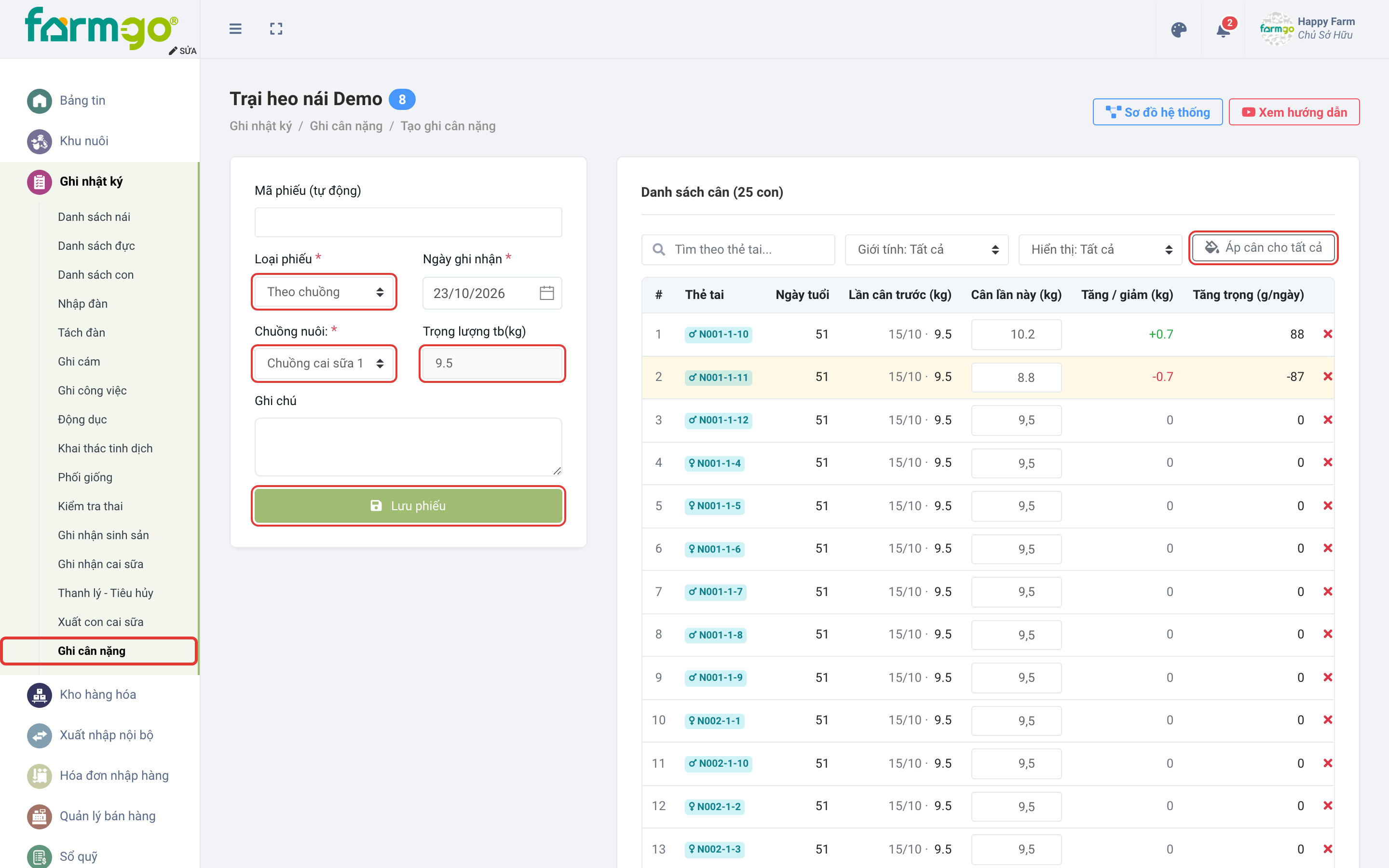Click the Bảng tin home icon
The image size is (1389, 868).
pos(39,101)
